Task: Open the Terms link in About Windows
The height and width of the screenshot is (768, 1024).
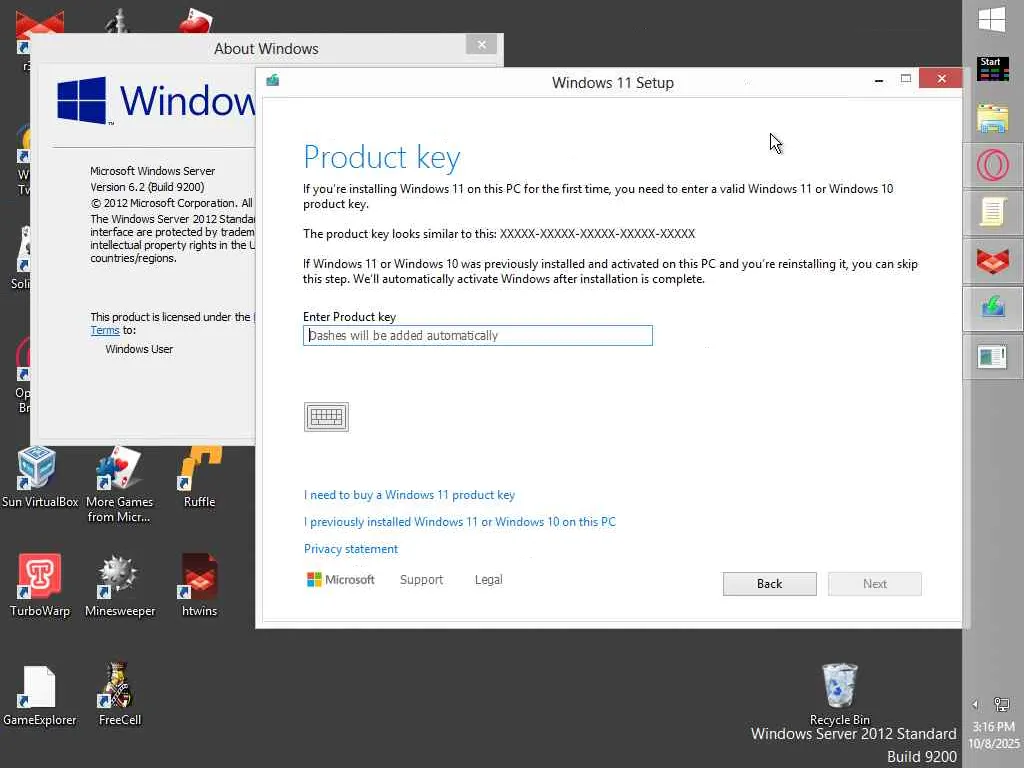Action: click(105, 330)
